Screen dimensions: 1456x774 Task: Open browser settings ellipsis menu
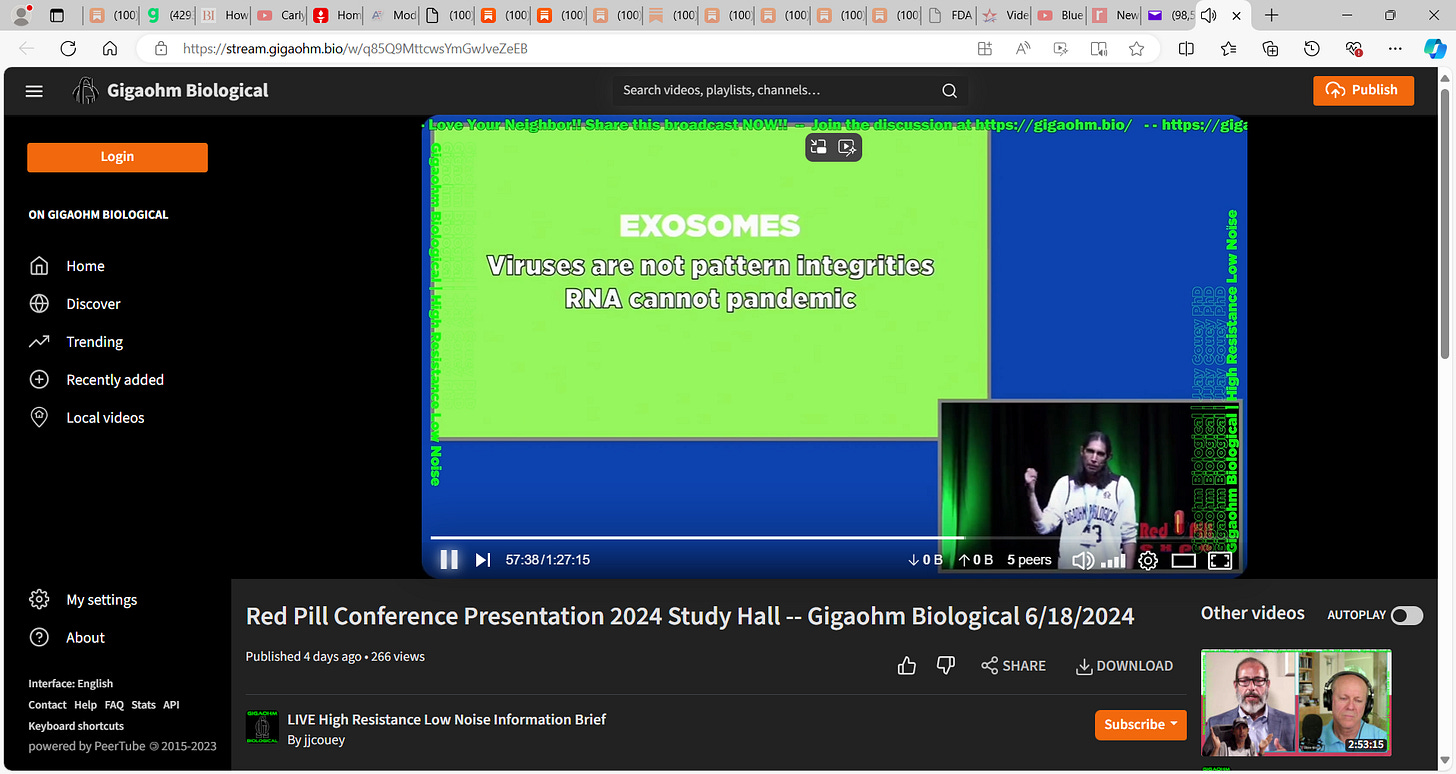click(x=1396, y=48)
